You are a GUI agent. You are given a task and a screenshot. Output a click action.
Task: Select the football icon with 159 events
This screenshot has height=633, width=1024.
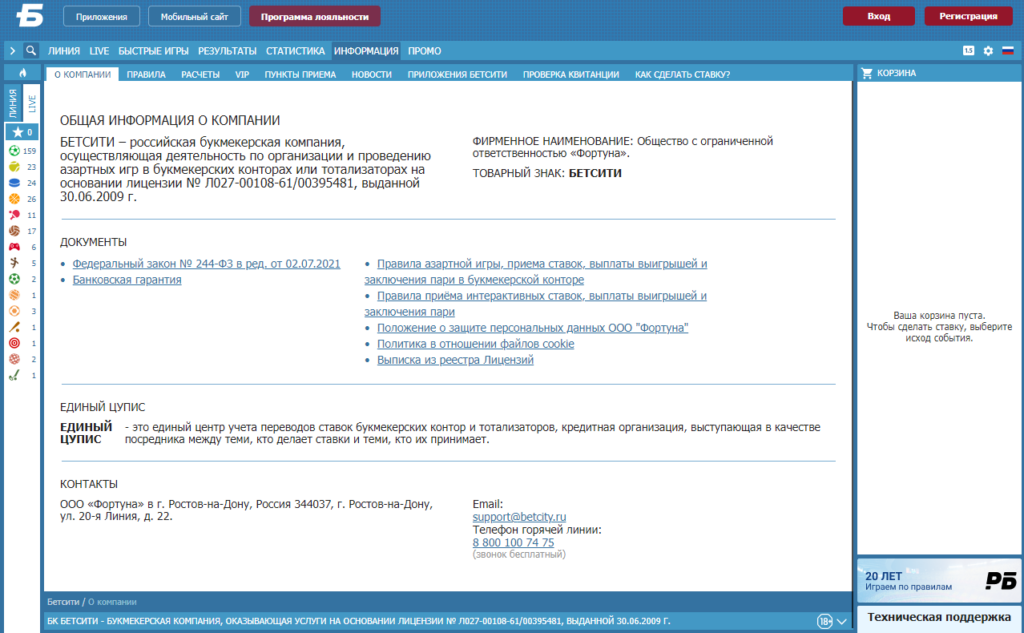coord(14,151)
